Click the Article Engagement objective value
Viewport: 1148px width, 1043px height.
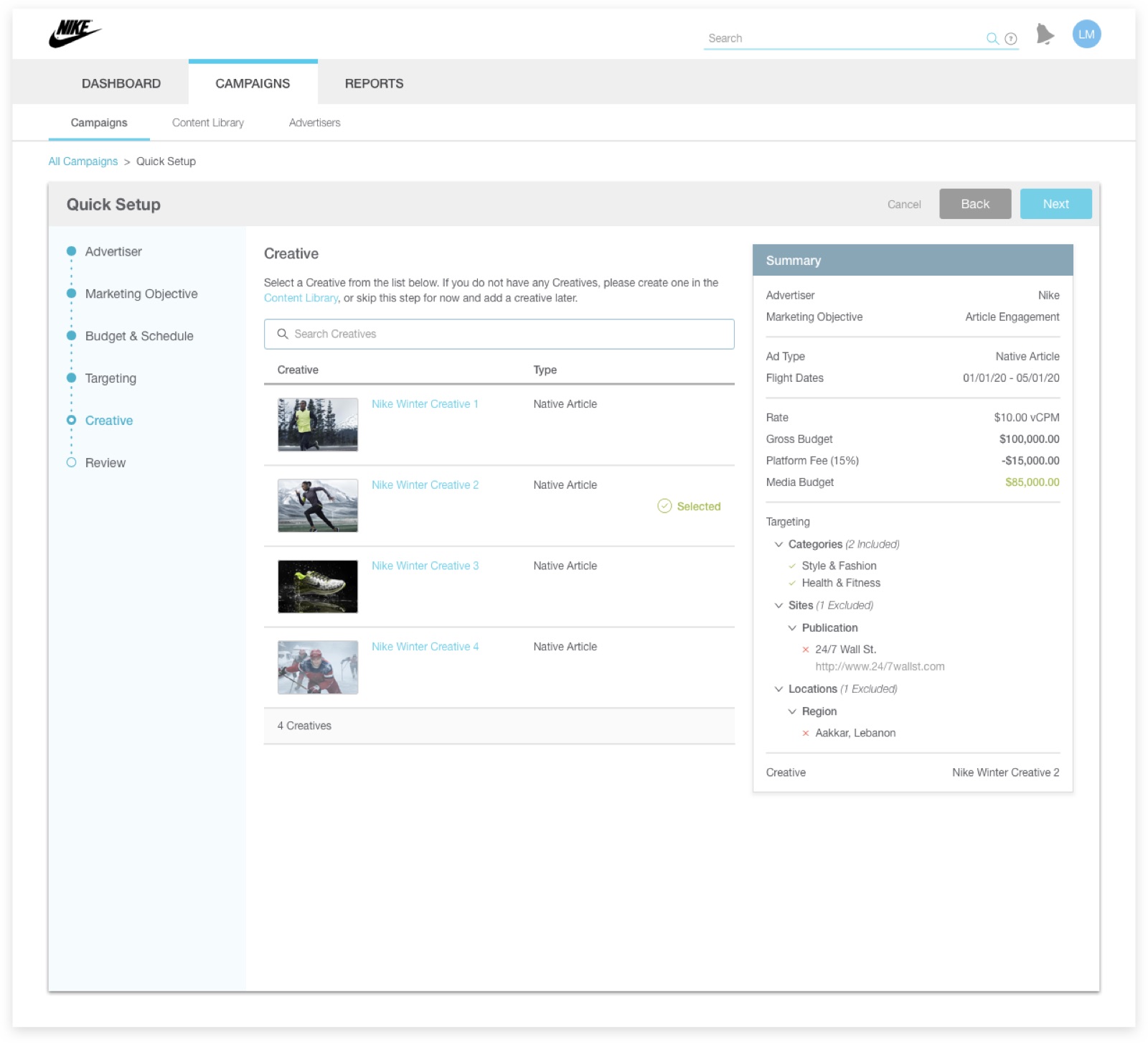[1012, 317]
